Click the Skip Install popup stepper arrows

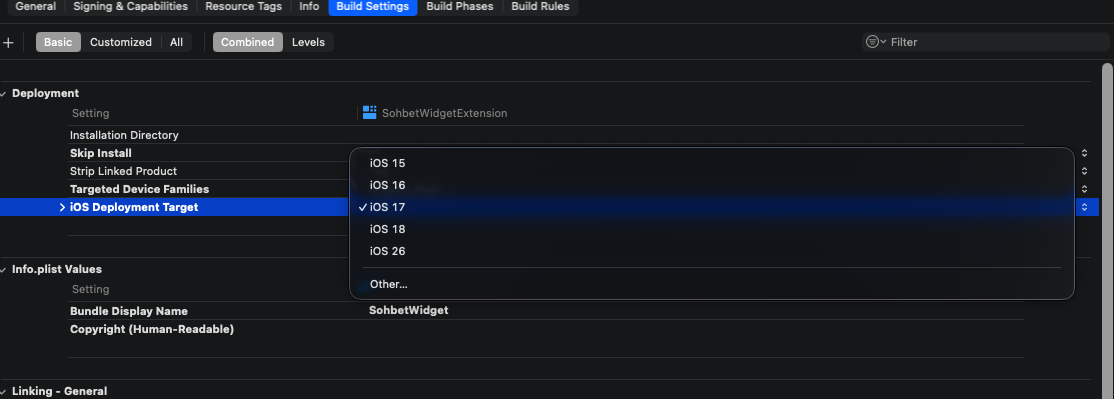[1085, 153]
